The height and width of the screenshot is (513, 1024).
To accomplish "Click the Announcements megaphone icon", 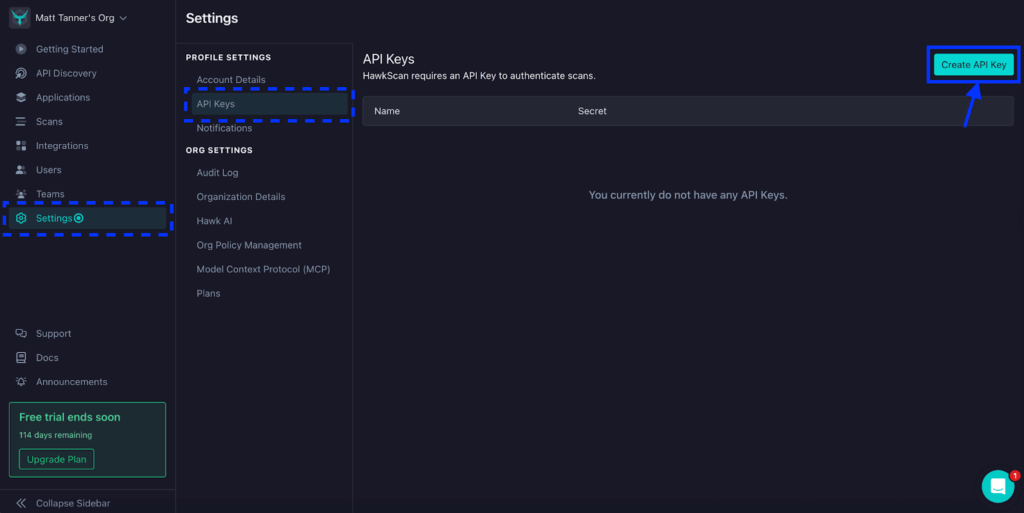I will tap(21, 382).
